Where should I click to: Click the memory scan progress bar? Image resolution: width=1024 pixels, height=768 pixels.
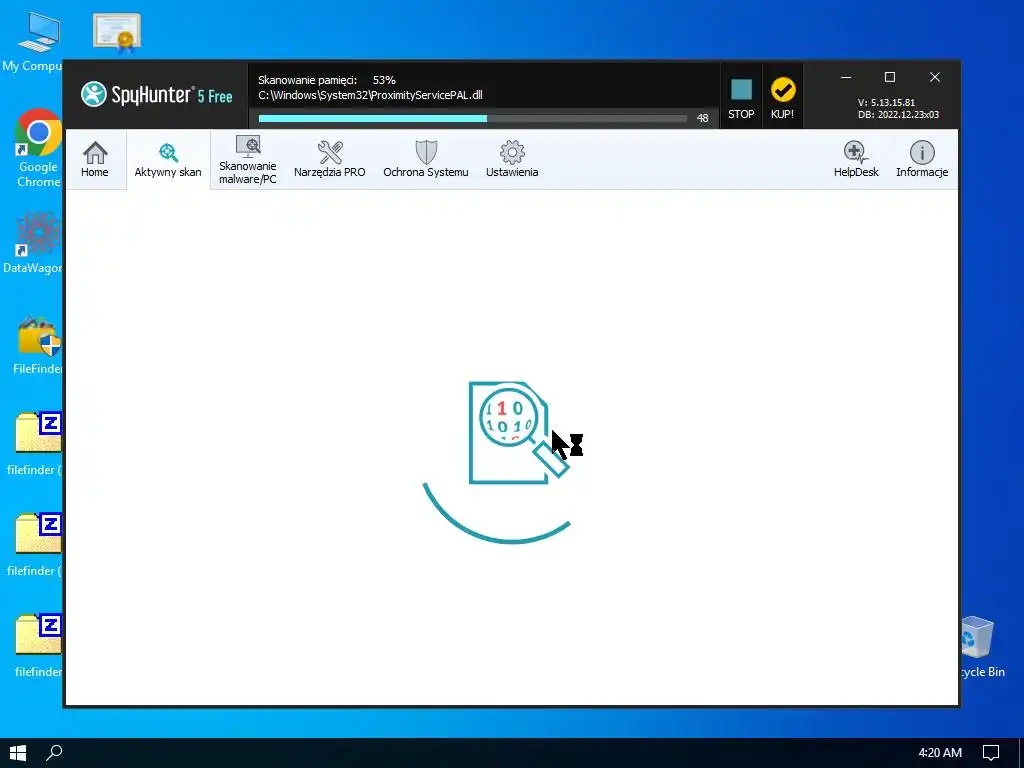click(472, 119)
